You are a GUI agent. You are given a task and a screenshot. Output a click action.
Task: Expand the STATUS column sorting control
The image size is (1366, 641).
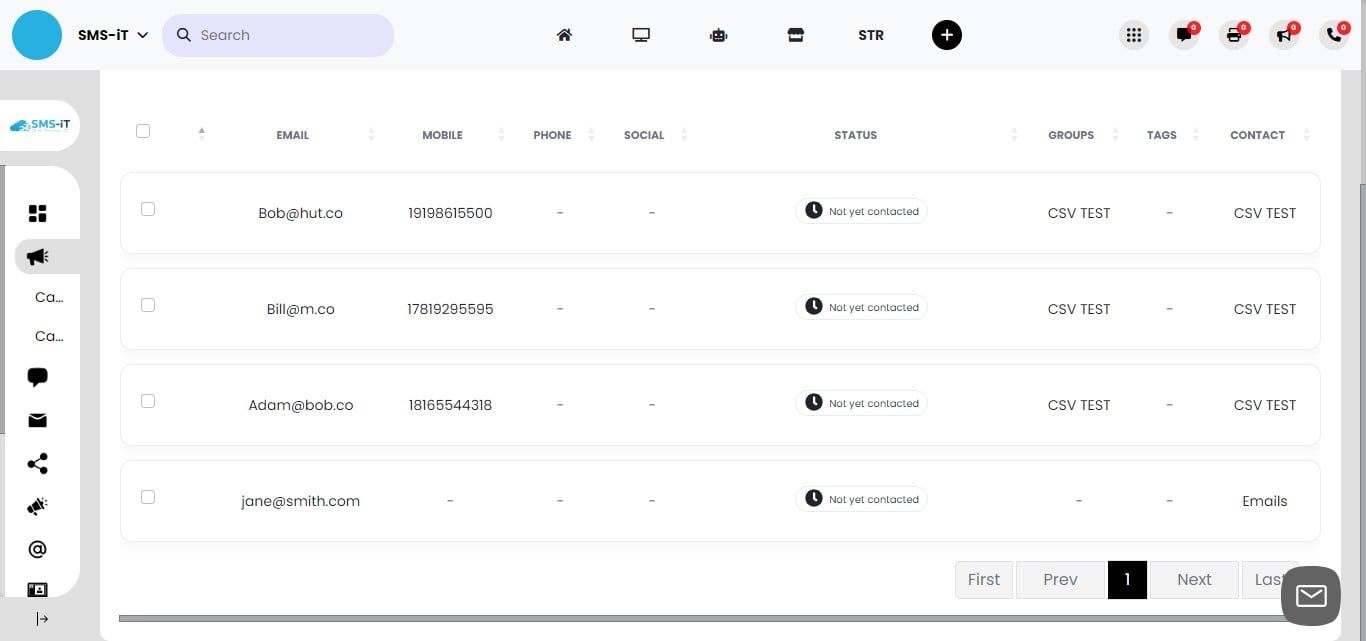point(1015,133)
